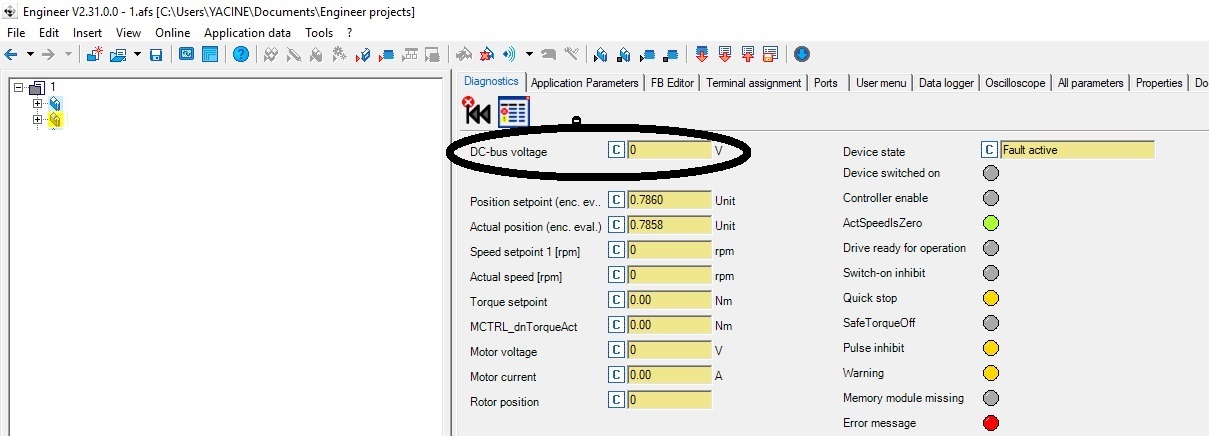Expand the blue device tree node
The width and height of the screenshot is (1209, 436).
click(x=38, y=103)
